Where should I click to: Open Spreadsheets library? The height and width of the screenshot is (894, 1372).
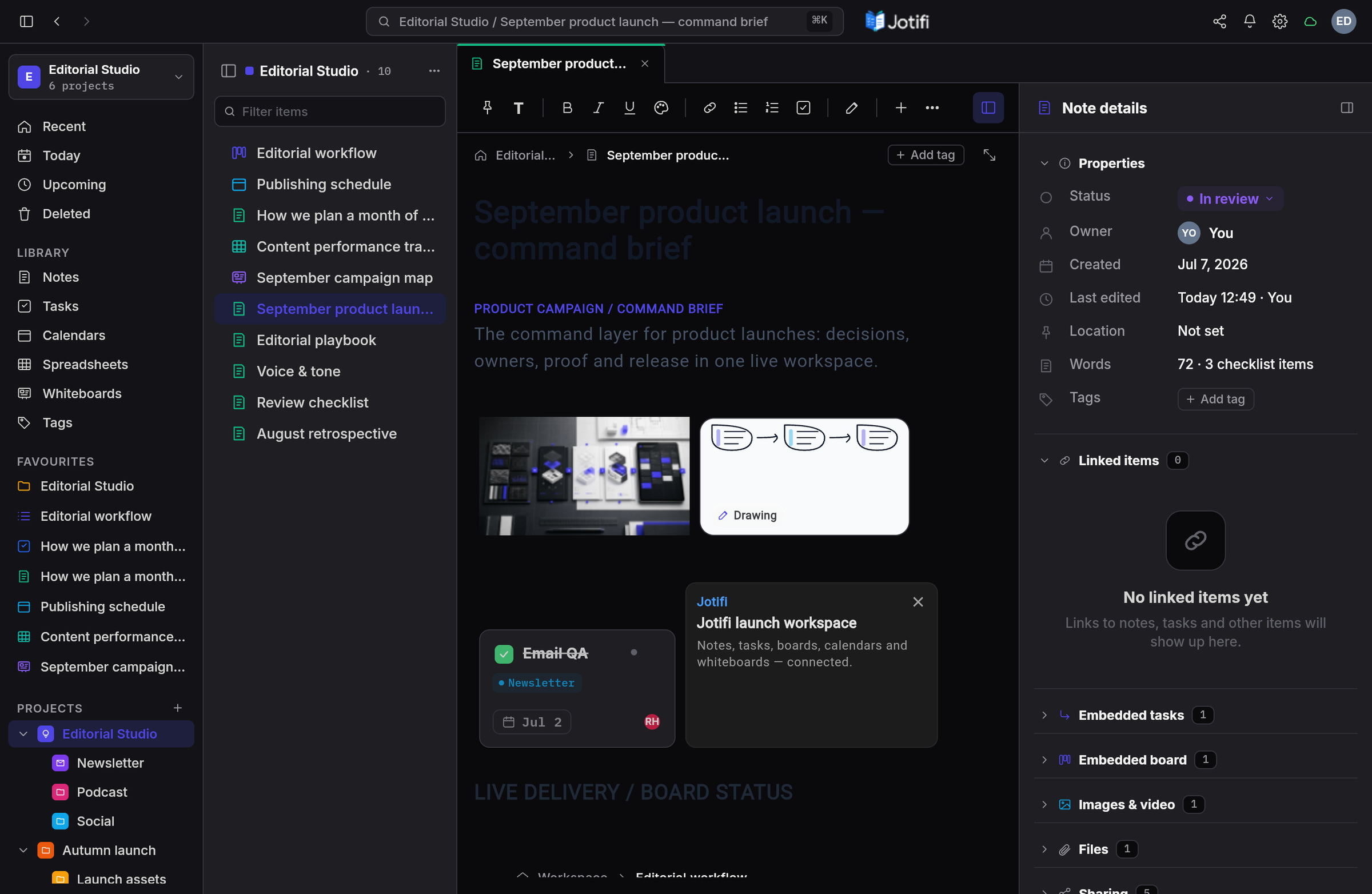click(101, 364)
